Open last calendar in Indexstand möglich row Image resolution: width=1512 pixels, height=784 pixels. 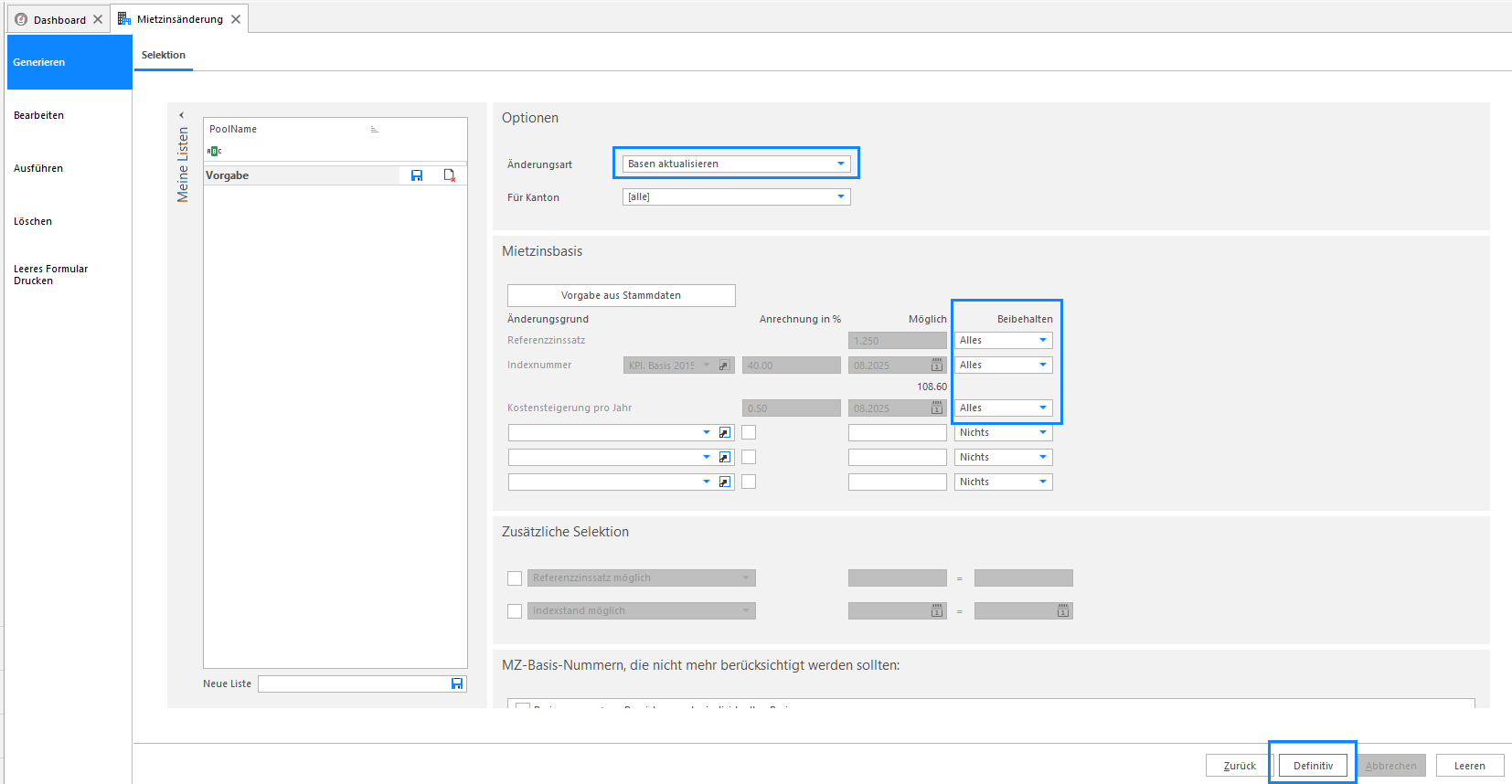[1063, 610]
